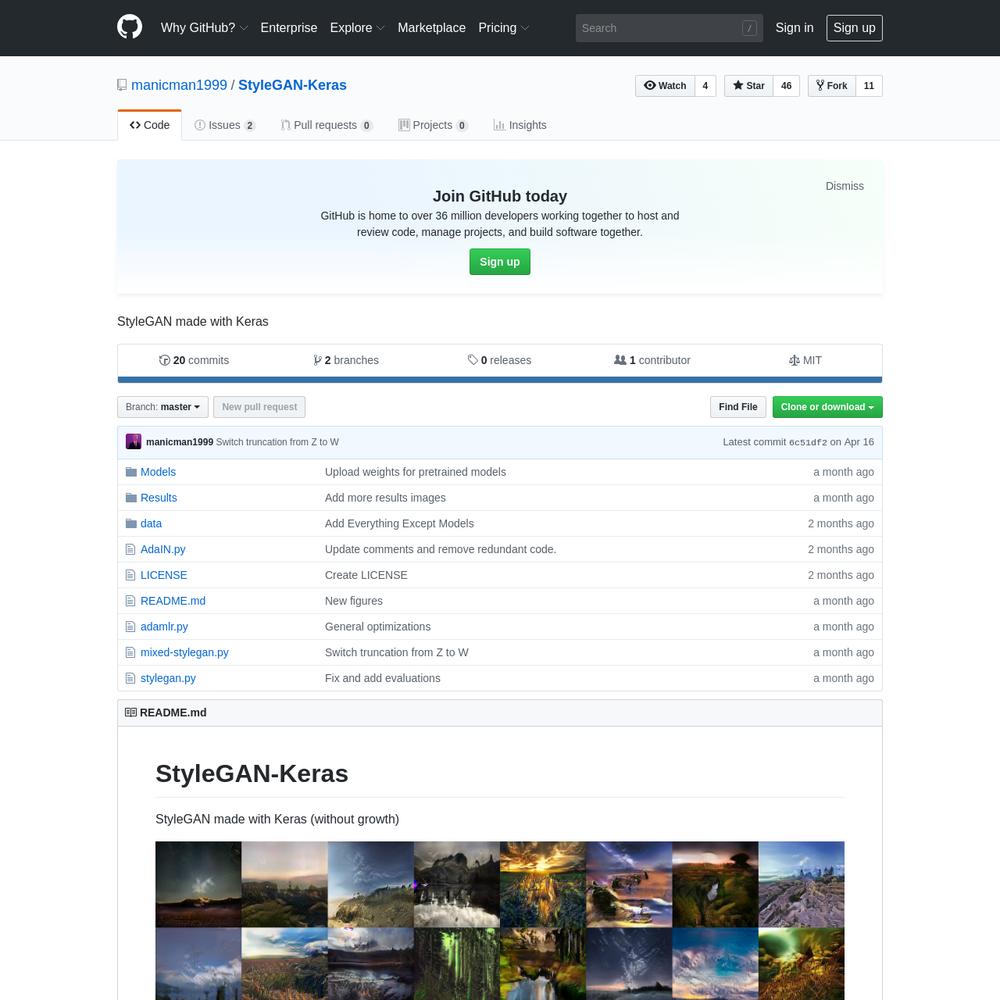
Task: Click the green Sign up banner button
Action: point(499,261)
